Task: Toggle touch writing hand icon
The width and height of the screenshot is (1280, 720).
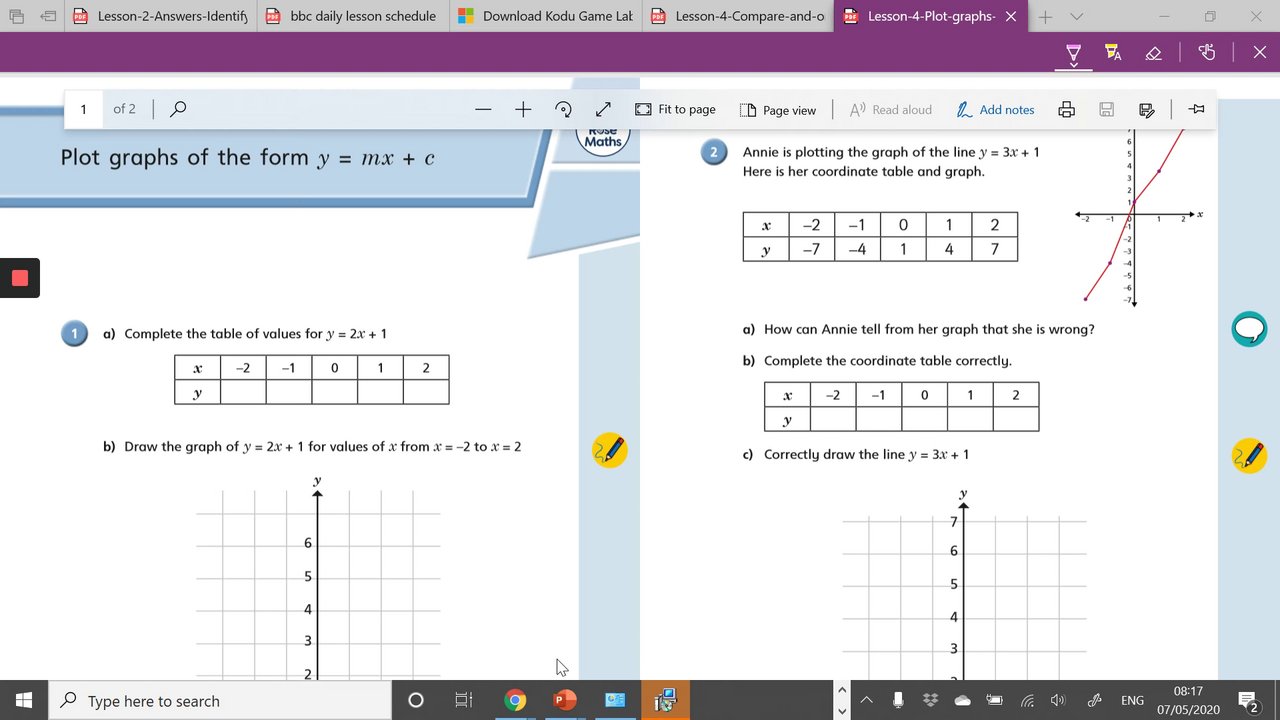Action: point(1207,53)
